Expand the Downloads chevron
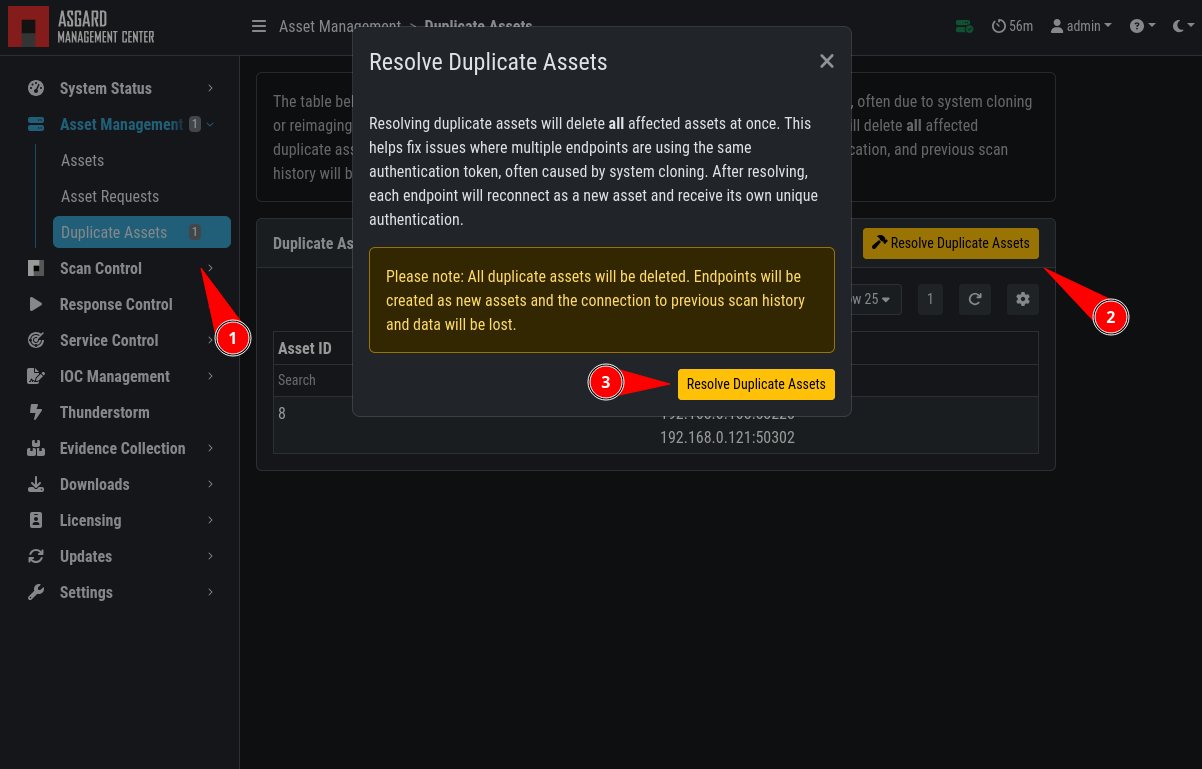1202x769 pixels. (x=211, y=484)
